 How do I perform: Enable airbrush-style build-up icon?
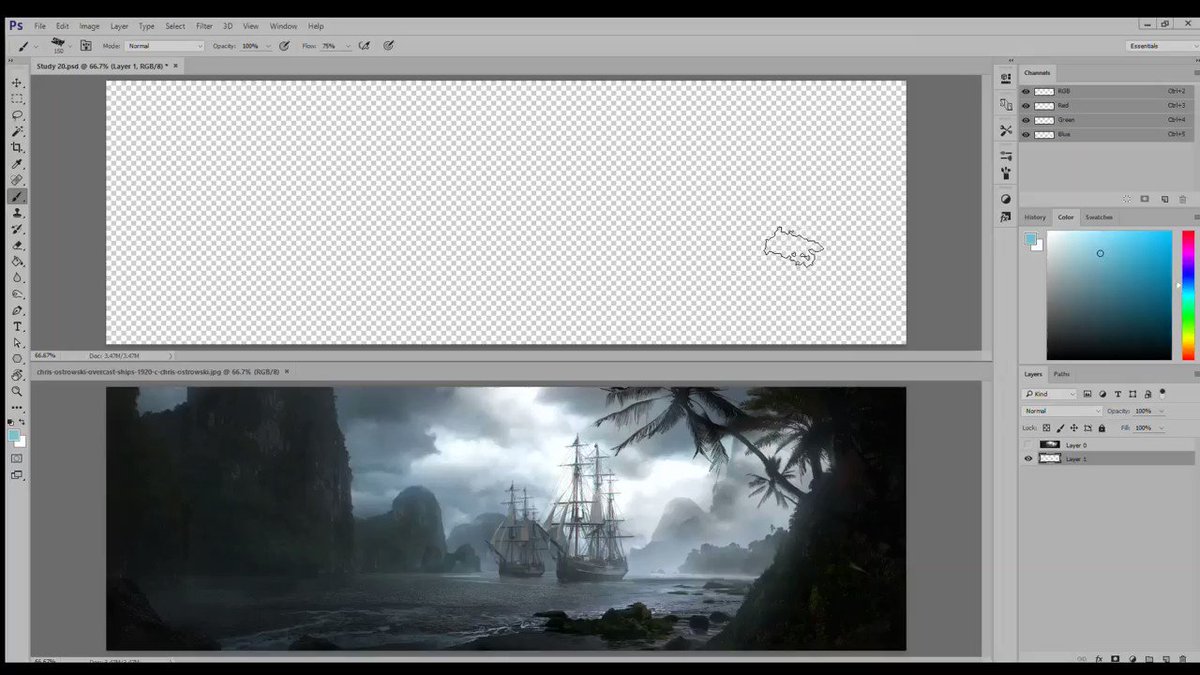[364, 45]
